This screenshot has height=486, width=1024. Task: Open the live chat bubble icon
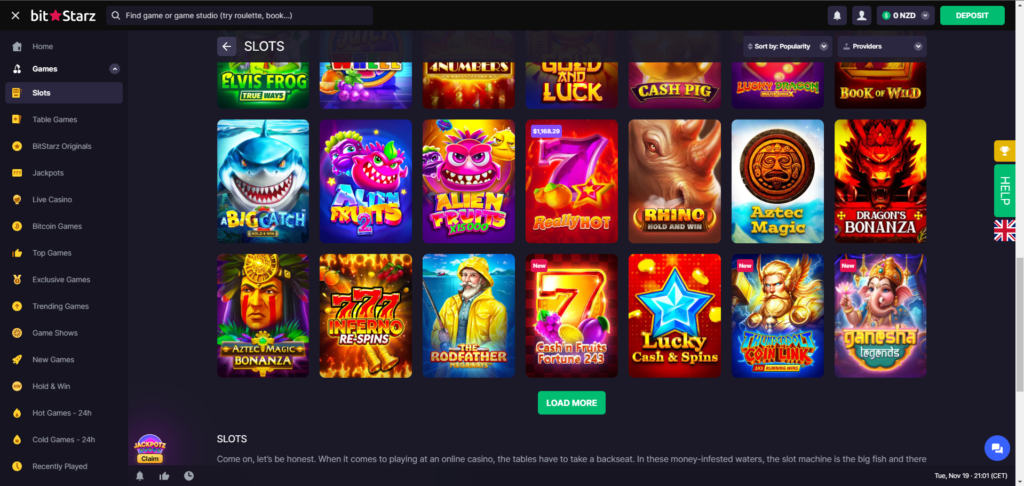pyautogui.click(x=997, y=448)
